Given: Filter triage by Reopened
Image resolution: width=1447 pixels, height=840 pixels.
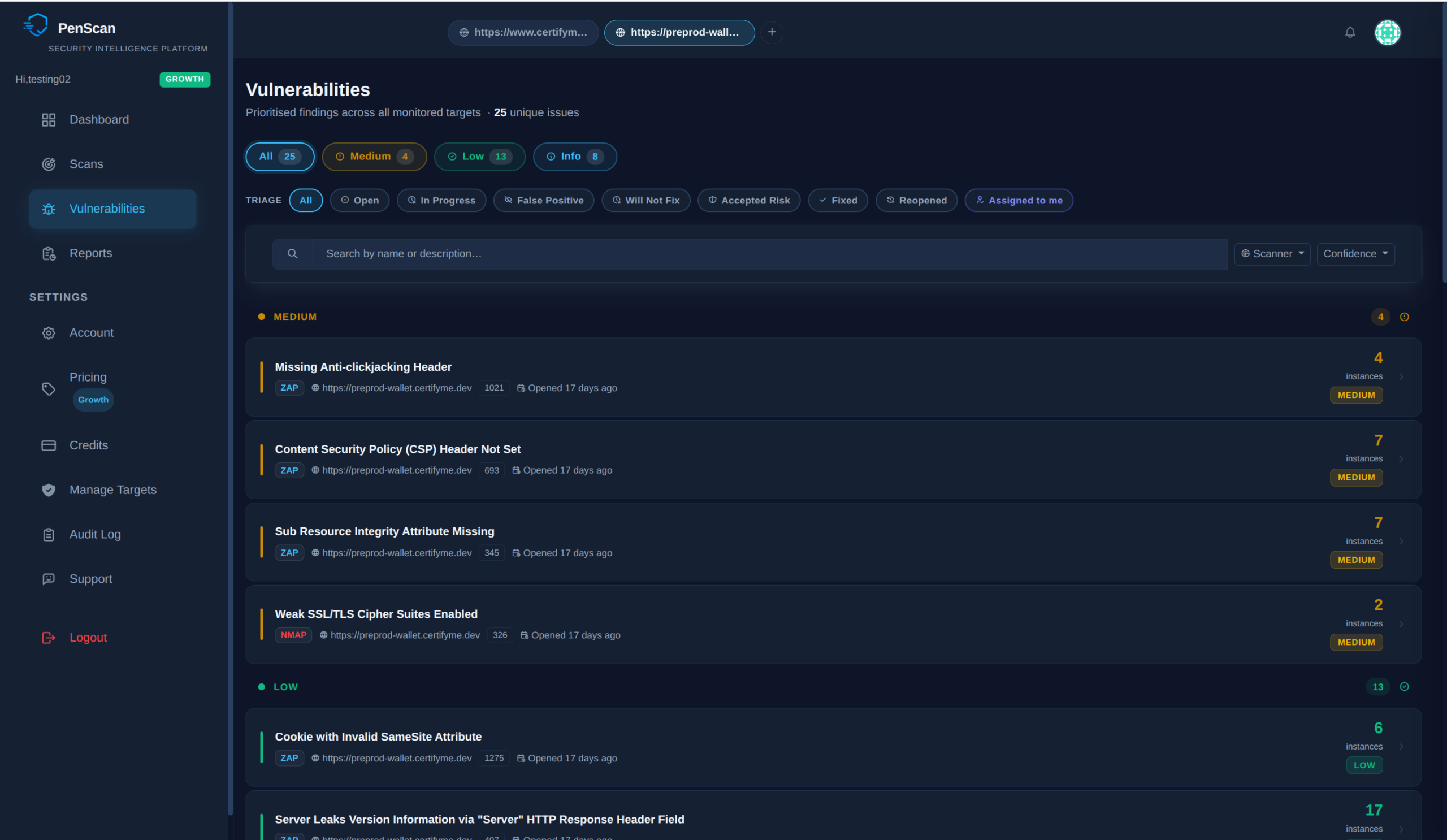Looking at the screenshot, I should (x=916, y=200).
